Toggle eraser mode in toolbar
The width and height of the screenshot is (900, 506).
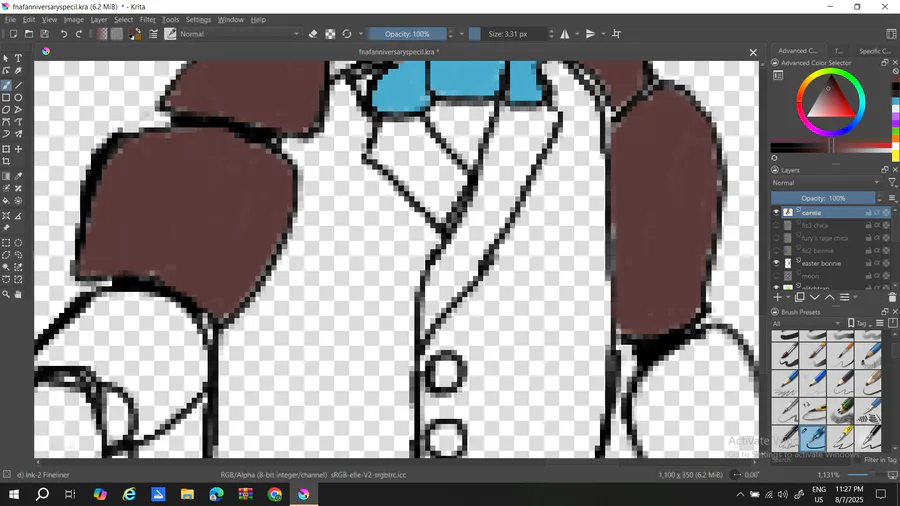click(x=313, y=34)
